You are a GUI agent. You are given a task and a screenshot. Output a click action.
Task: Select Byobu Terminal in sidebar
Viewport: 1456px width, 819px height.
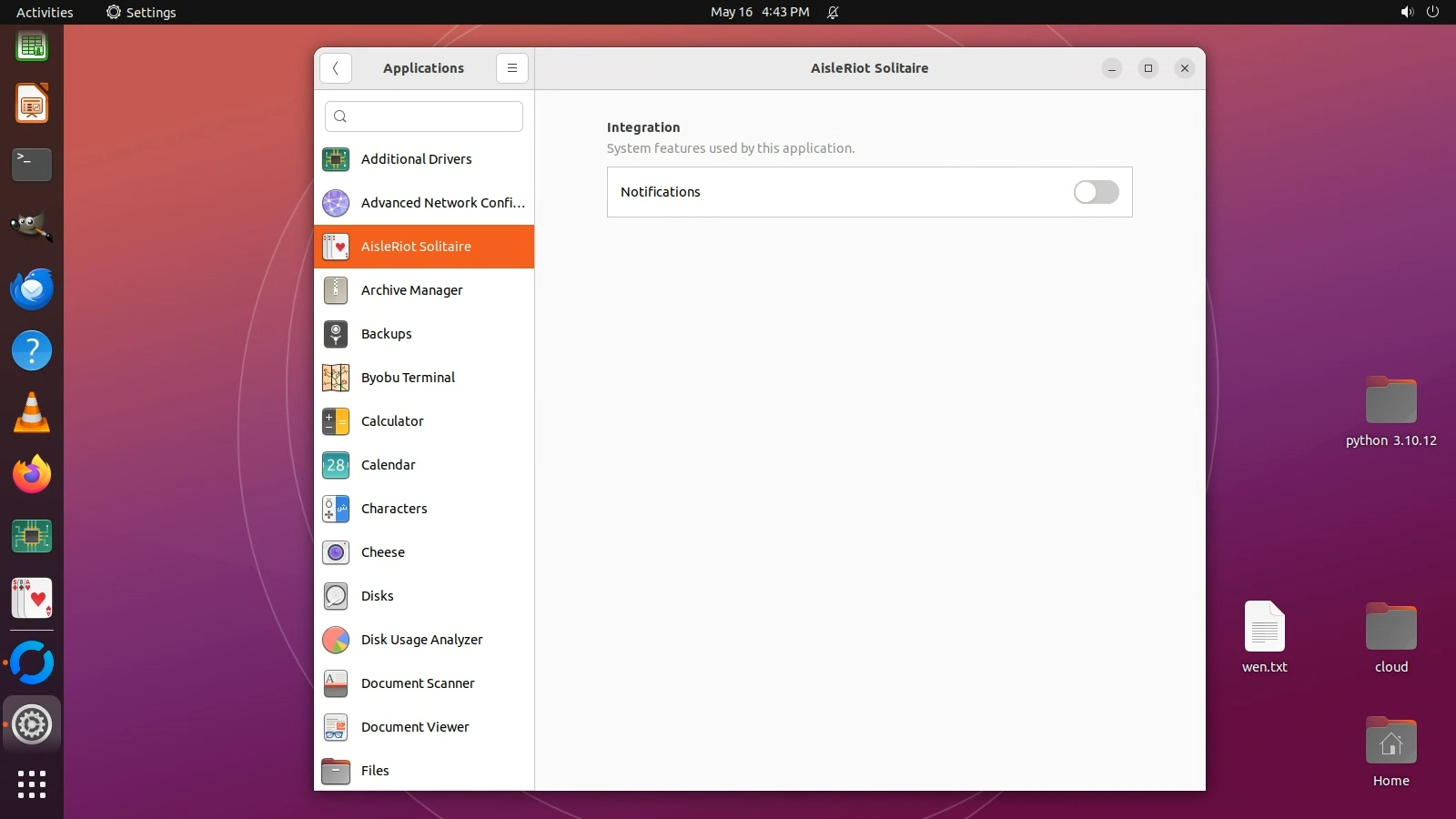click(x=424, y=378)
